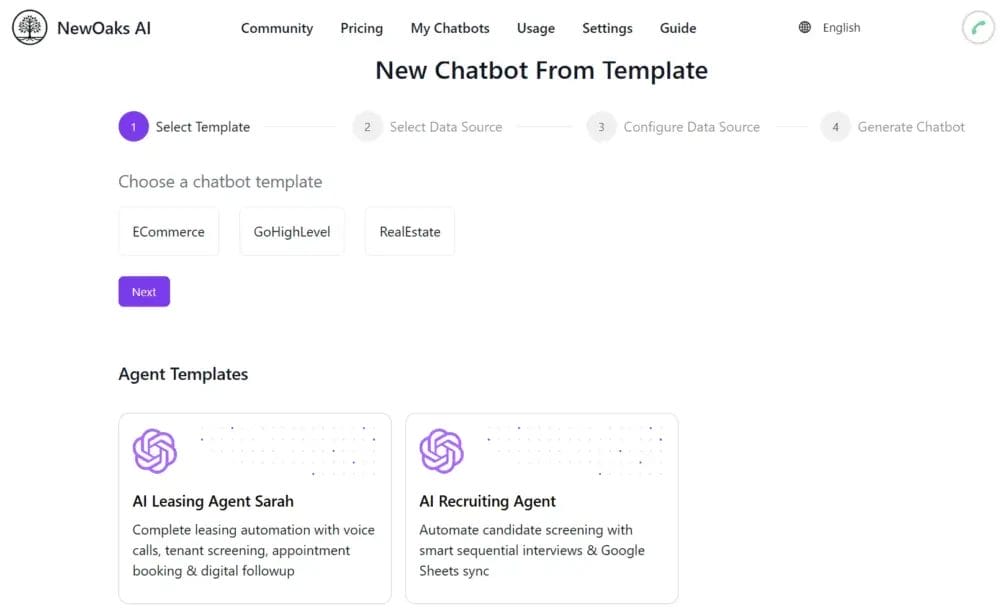Open the Community page
Viewport: 1000px width, 614px height.
click(277, 28)
